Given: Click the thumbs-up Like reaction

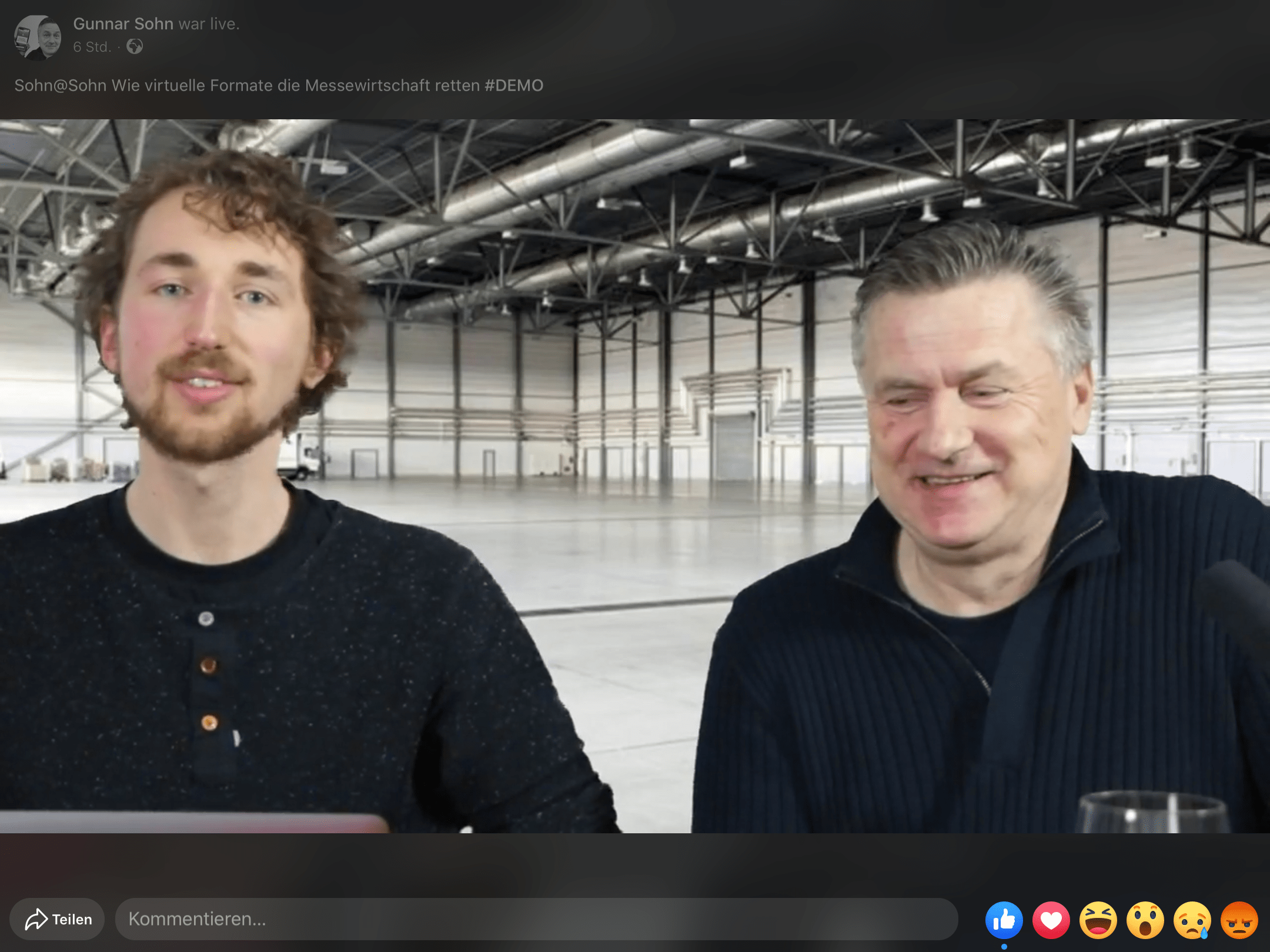Looking at the screenshot, I should 1004,920.
